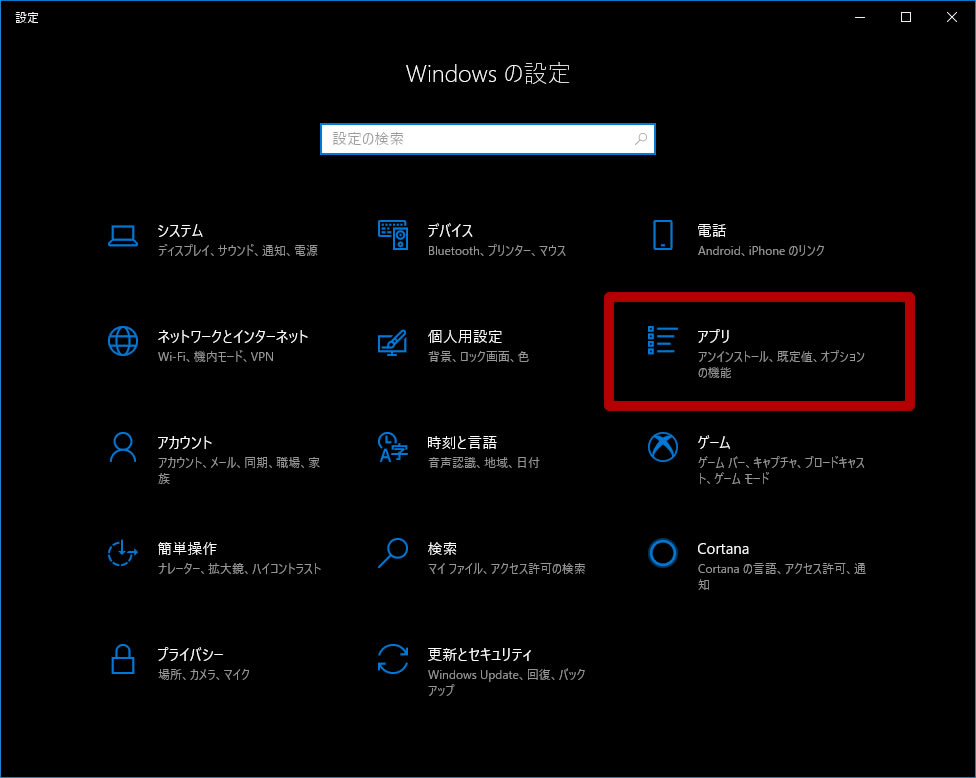Minimize the 設定 window
976x778 pixels.
coord(860,17)
